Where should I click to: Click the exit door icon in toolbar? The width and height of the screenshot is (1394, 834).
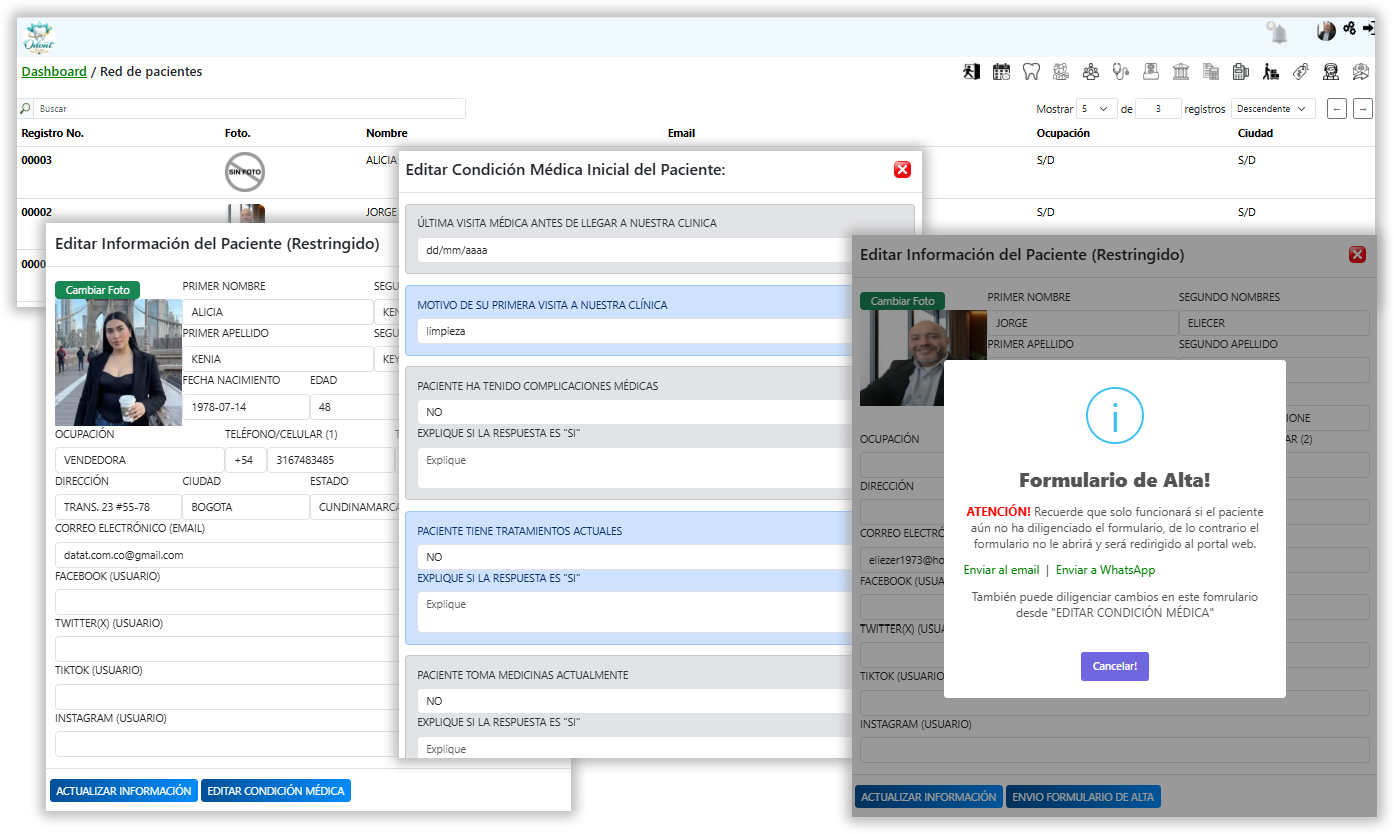(x=971, y=72)
